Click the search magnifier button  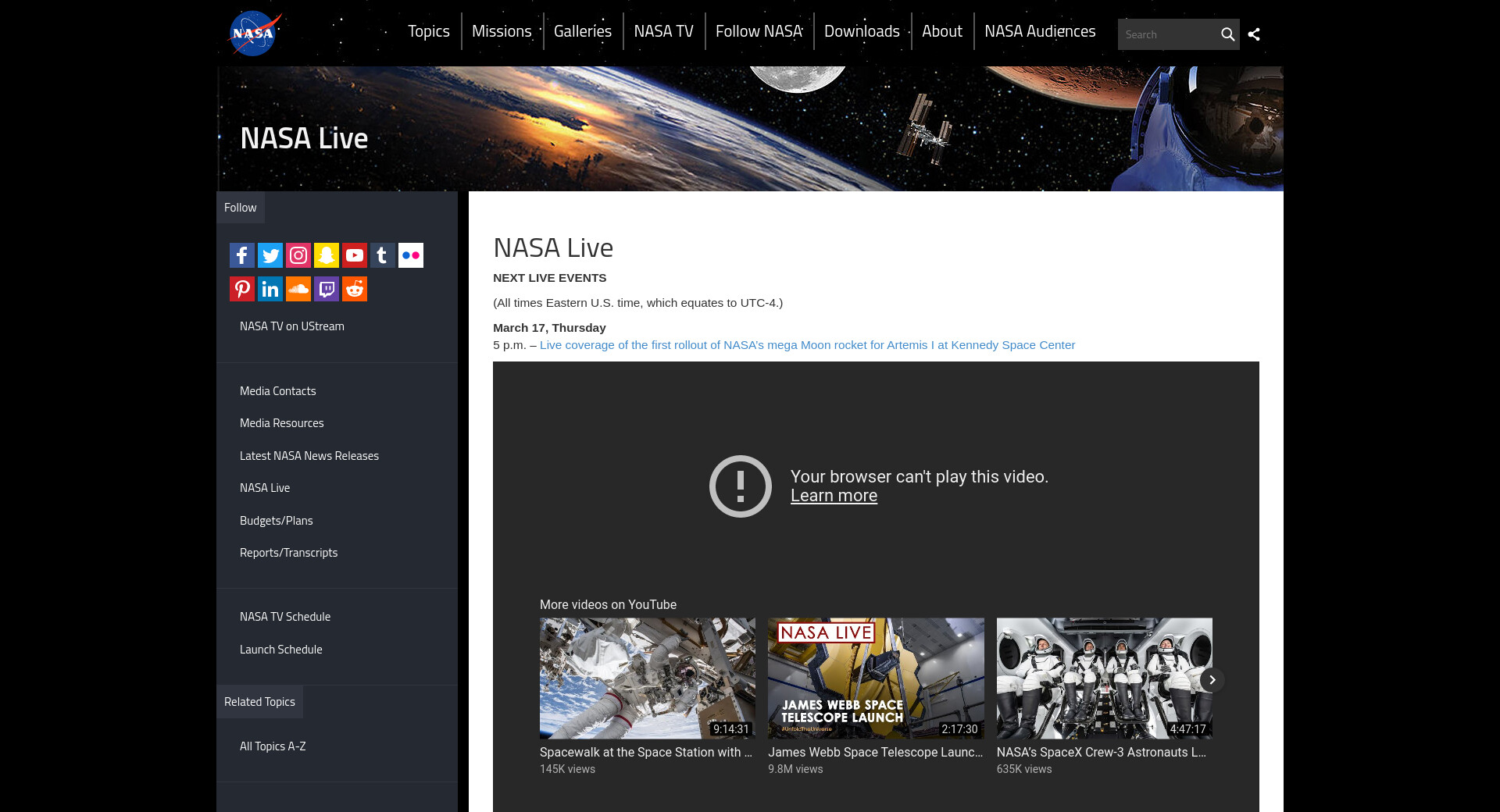1227,34
